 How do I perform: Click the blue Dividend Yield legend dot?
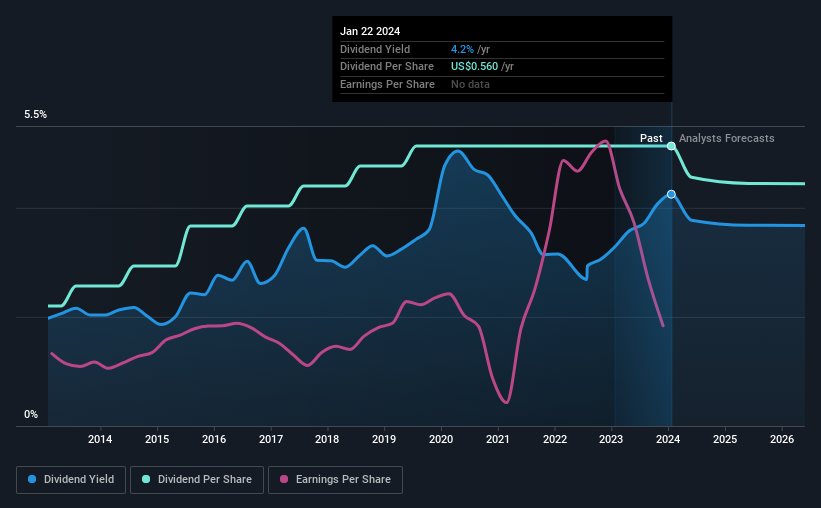tap(32, 479)
